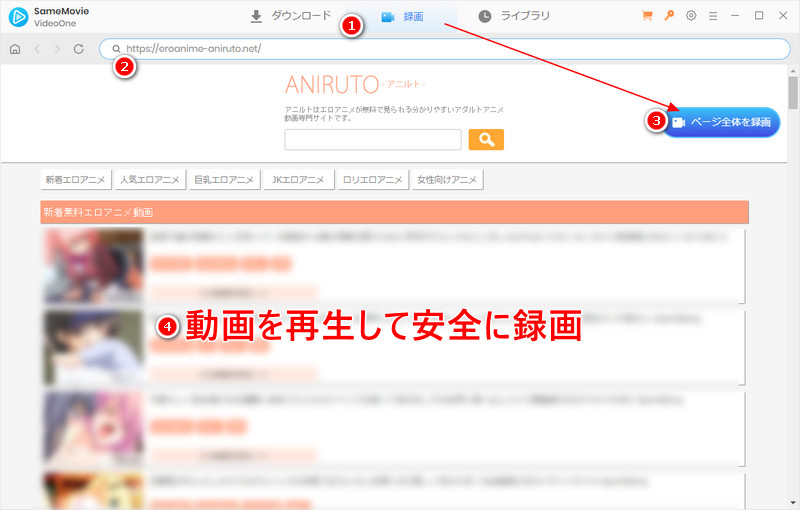The width and height of the screenshot is (800, 510).
Task: Close the SameMovie window
Action: click(783, 16)
